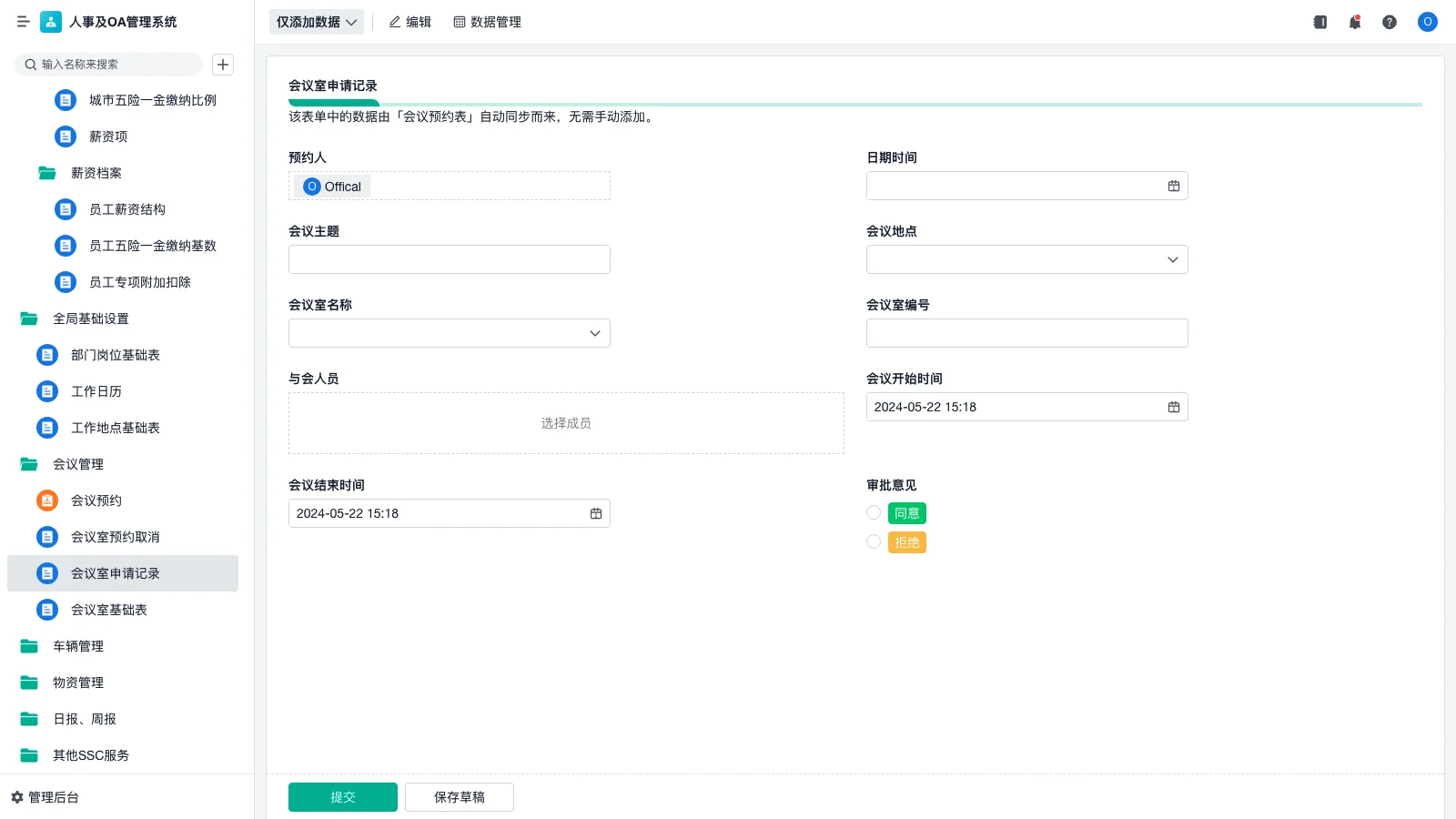The width and height of the screenshot is (1456, 819).
Task: Open the 仅添加数据 dropdown
Action: (316, 22)
